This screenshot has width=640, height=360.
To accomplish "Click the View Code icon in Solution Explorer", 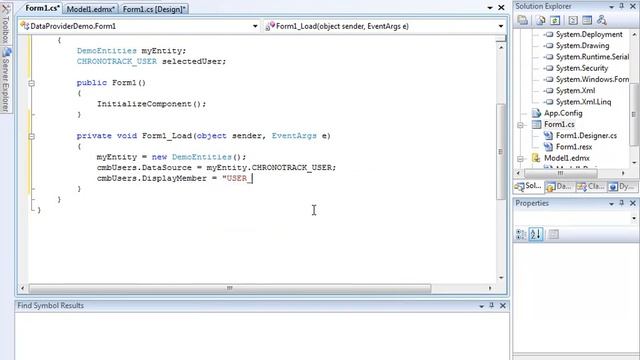I will pyautogui.click(x=573, y=20).
